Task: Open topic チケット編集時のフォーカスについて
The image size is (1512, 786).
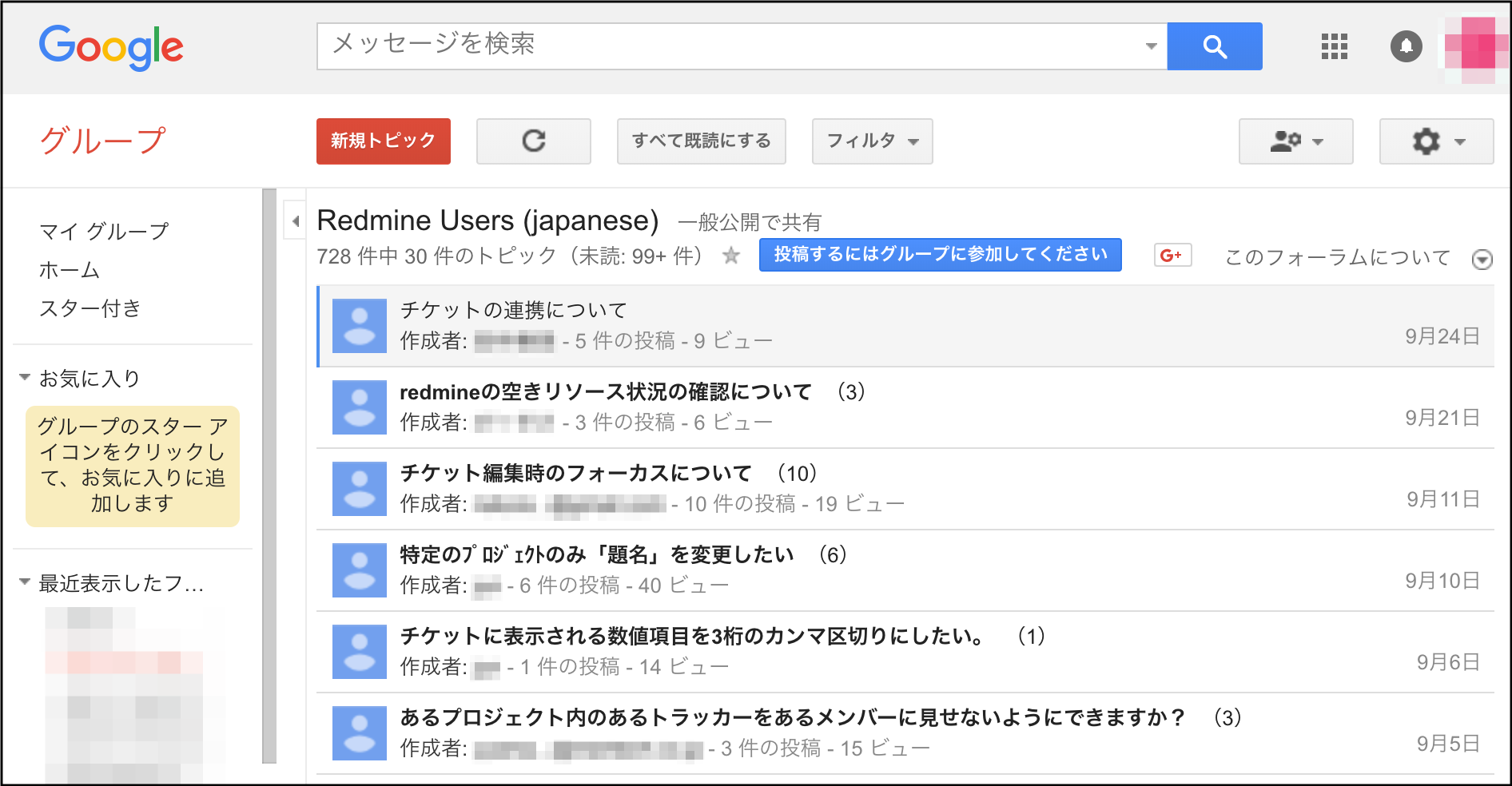Action: [576, 473]
